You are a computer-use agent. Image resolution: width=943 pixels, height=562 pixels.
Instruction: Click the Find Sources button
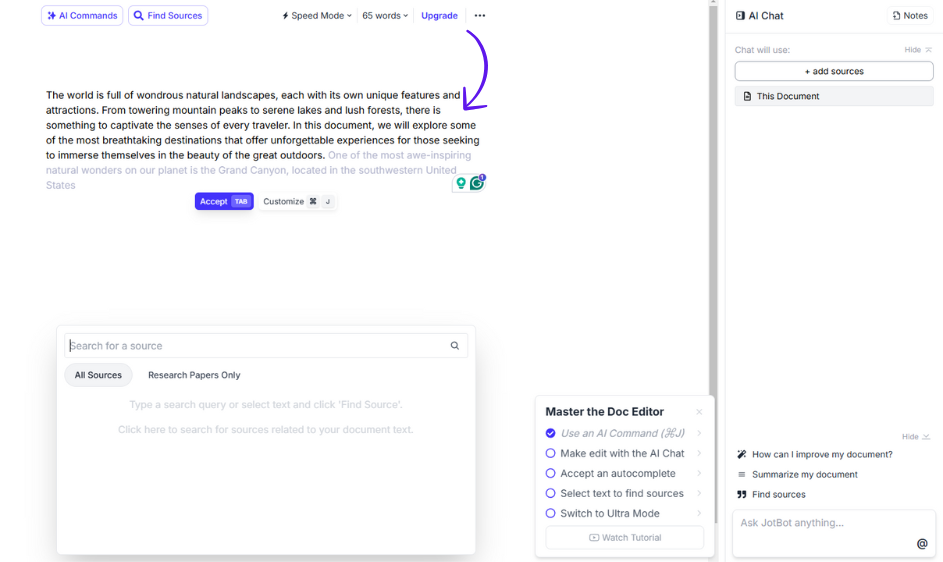(x=168, y=16)
